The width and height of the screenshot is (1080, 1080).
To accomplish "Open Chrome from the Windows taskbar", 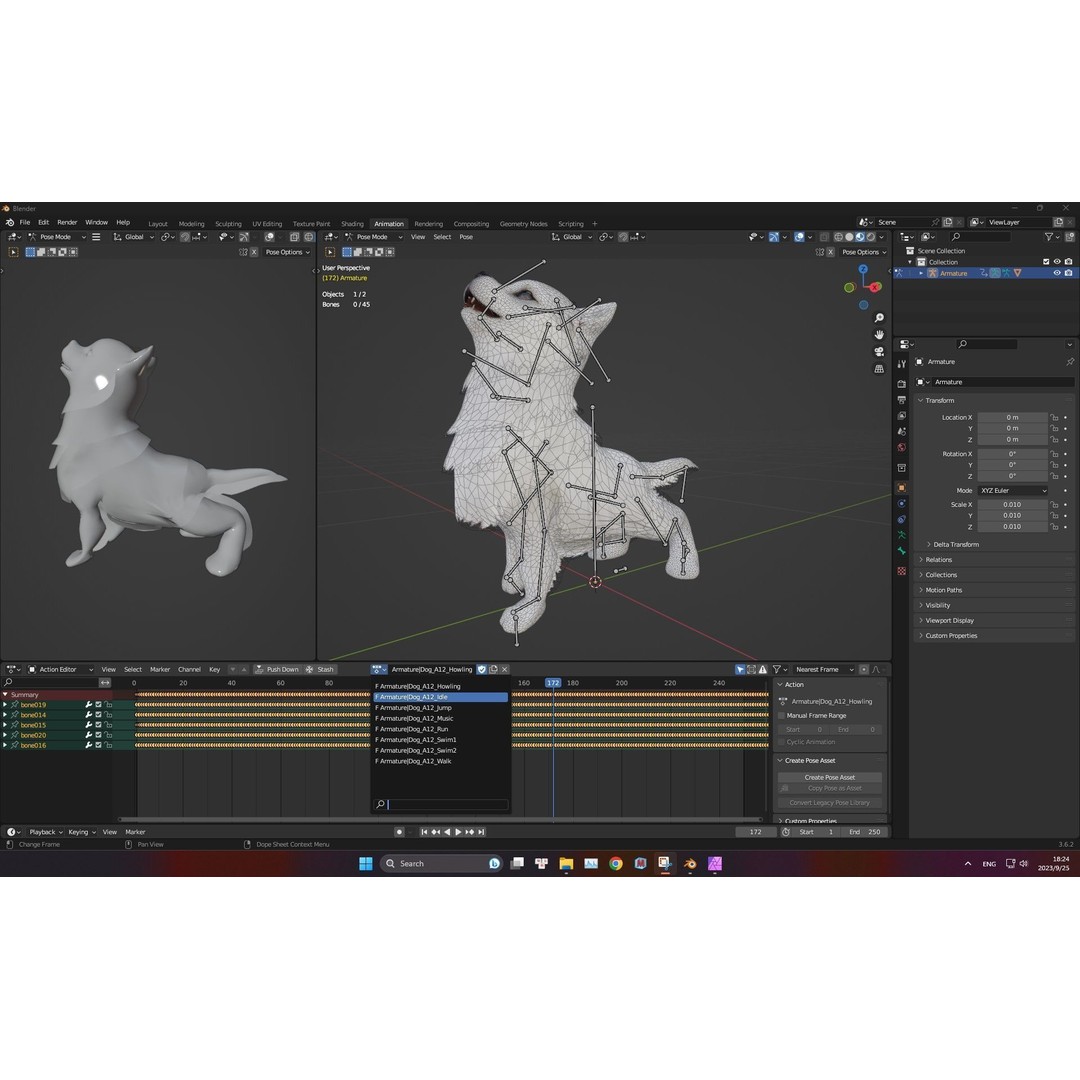I will click(x=616, y=864).
